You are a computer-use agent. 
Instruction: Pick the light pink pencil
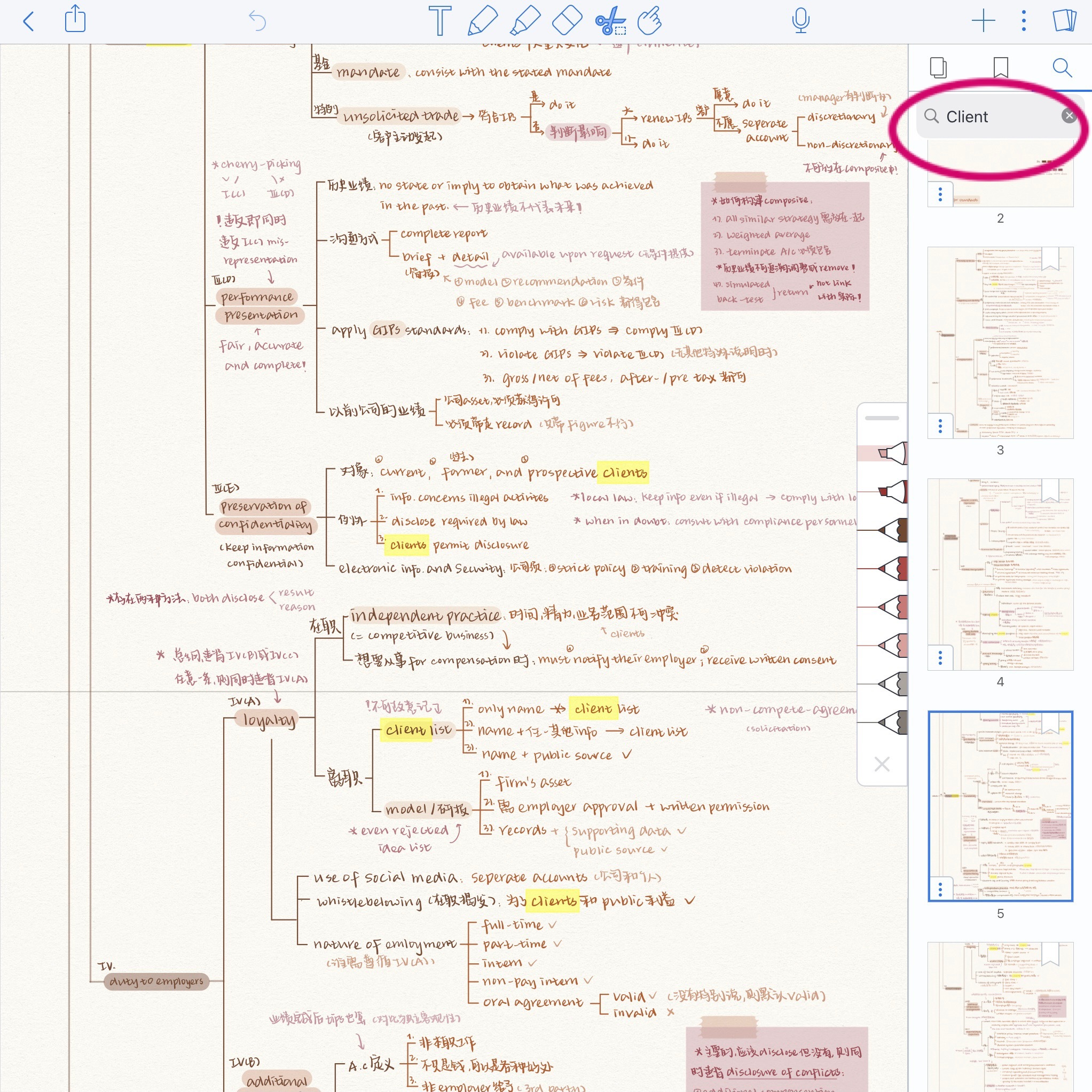click(x=883, y=453)
